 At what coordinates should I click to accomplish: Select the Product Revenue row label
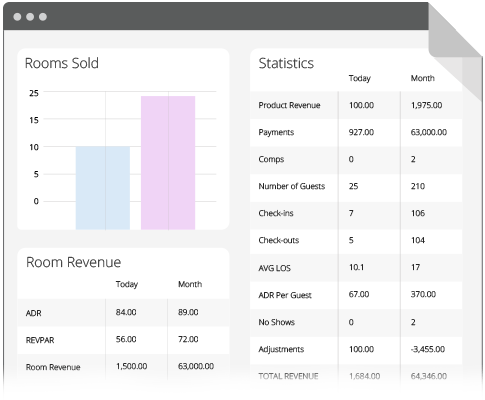point(289,105)
